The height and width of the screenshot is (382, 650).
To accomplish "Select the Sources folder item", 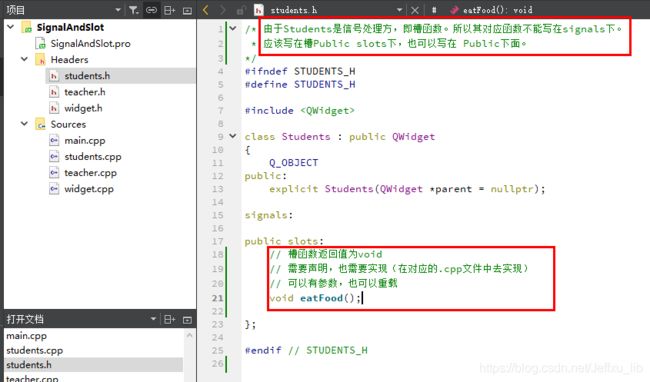I will [68, 124].
